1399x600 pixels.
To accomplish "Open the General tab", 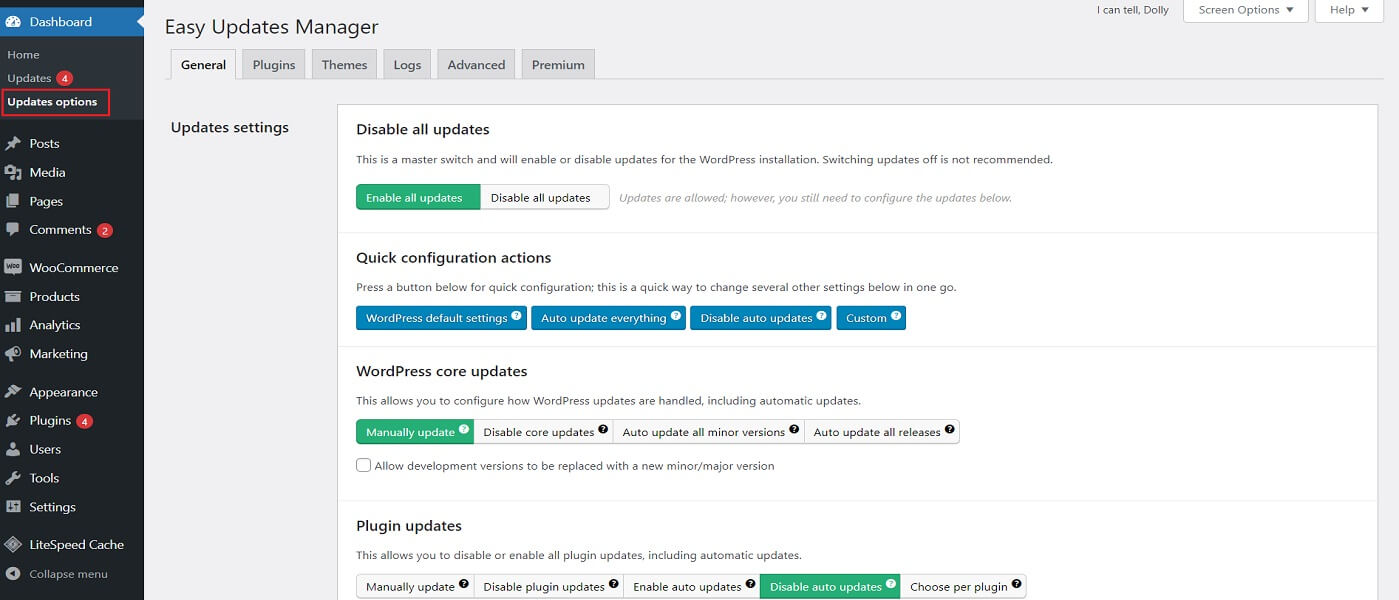I will [203, 64].
